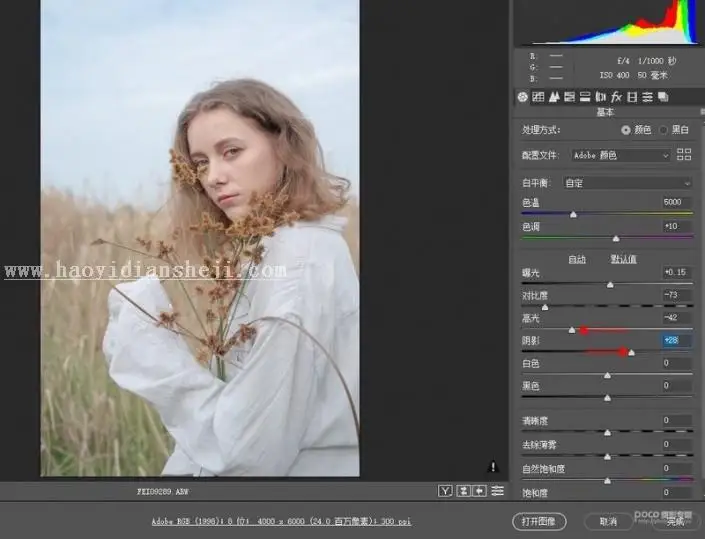Viewport: 705px width, 539px height.
Task: Click the 色调 value field +10
Action: pos(676,226)
